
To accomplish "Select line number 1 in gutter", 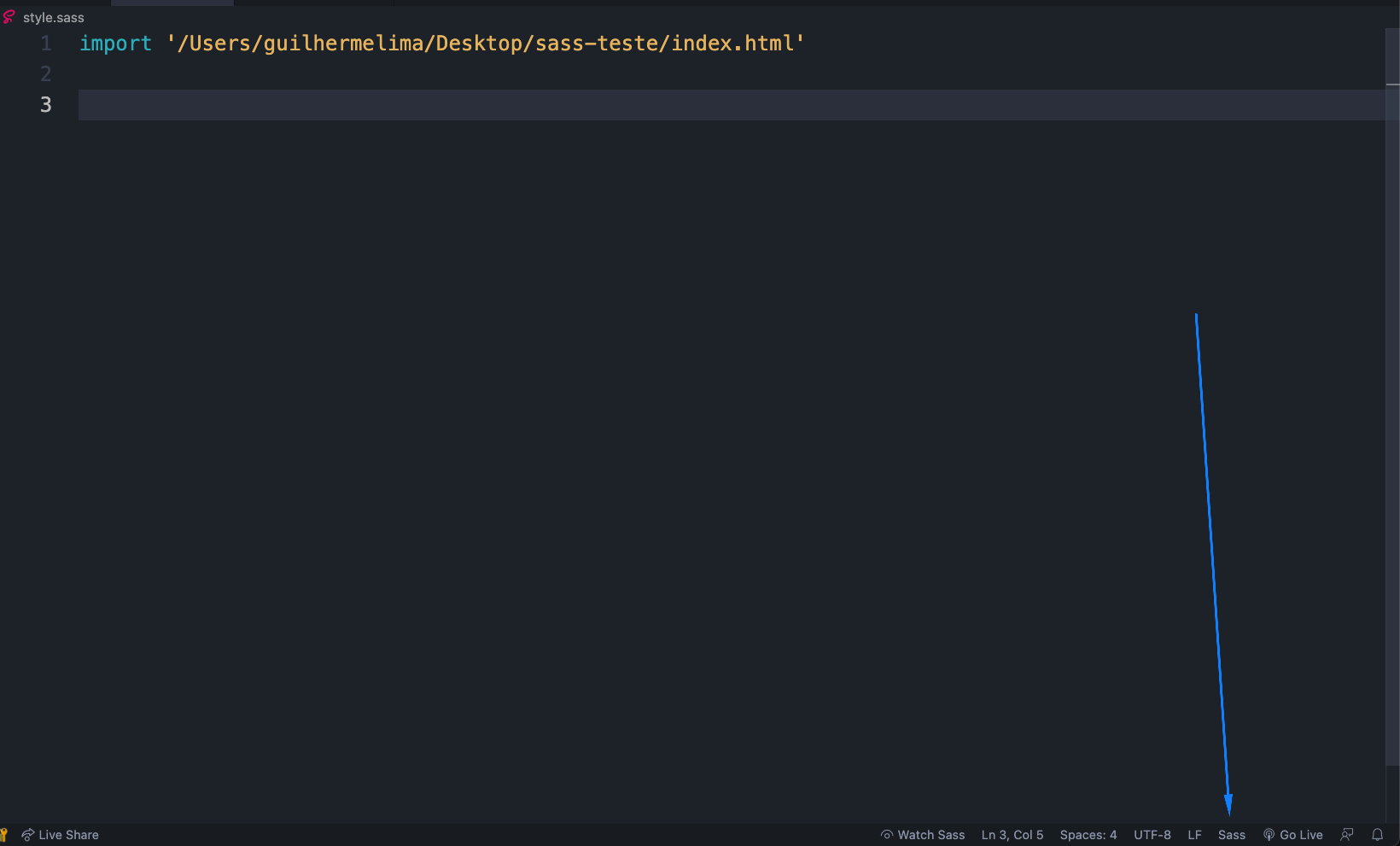I will coord(46,43).
